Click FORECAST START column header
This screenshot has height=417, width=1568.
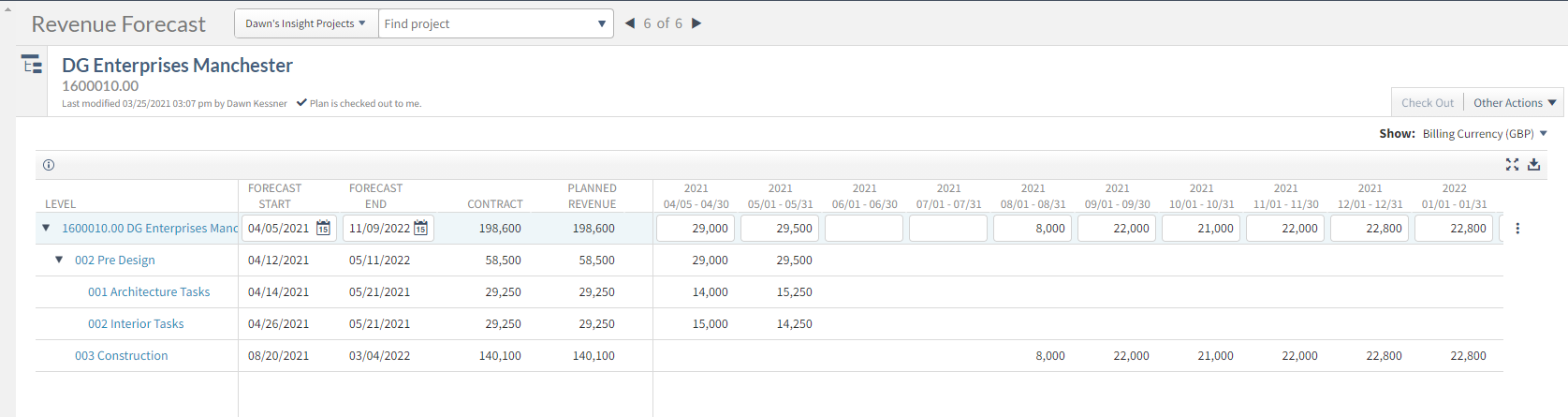tap(275, 196)
